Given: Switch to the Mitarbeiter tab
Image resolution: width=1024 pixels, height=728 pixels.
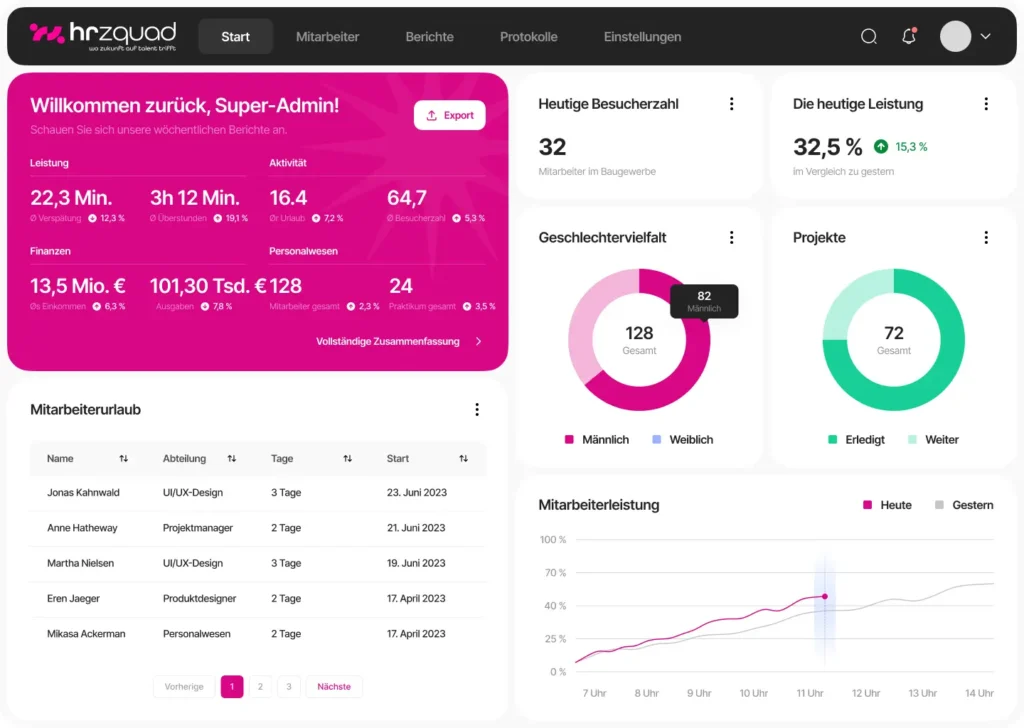Looking at the screenshot, I should click(x=327, y=37).
